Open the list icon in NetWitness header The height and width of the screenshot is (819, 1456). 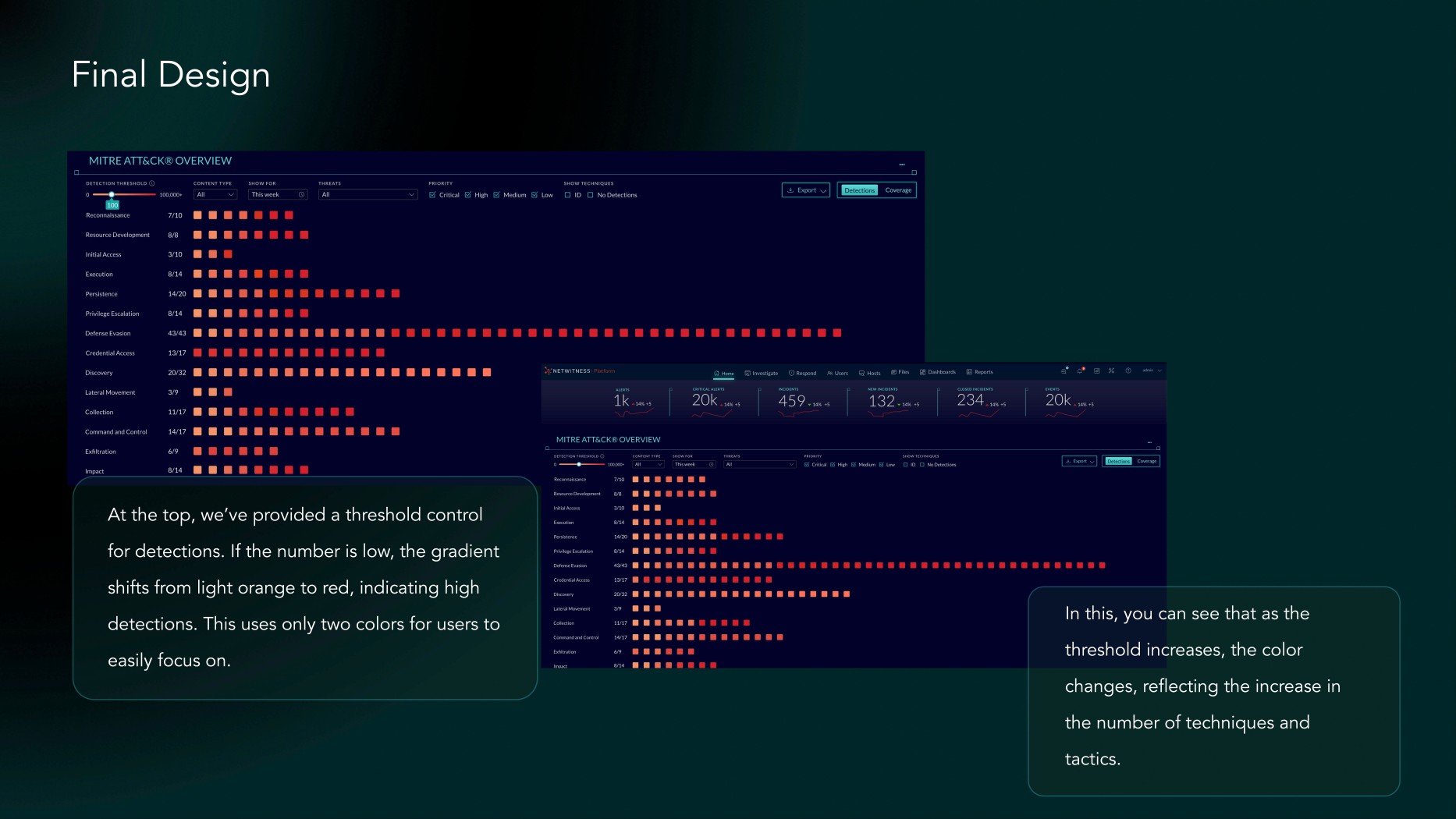(x=1096, y=370)
